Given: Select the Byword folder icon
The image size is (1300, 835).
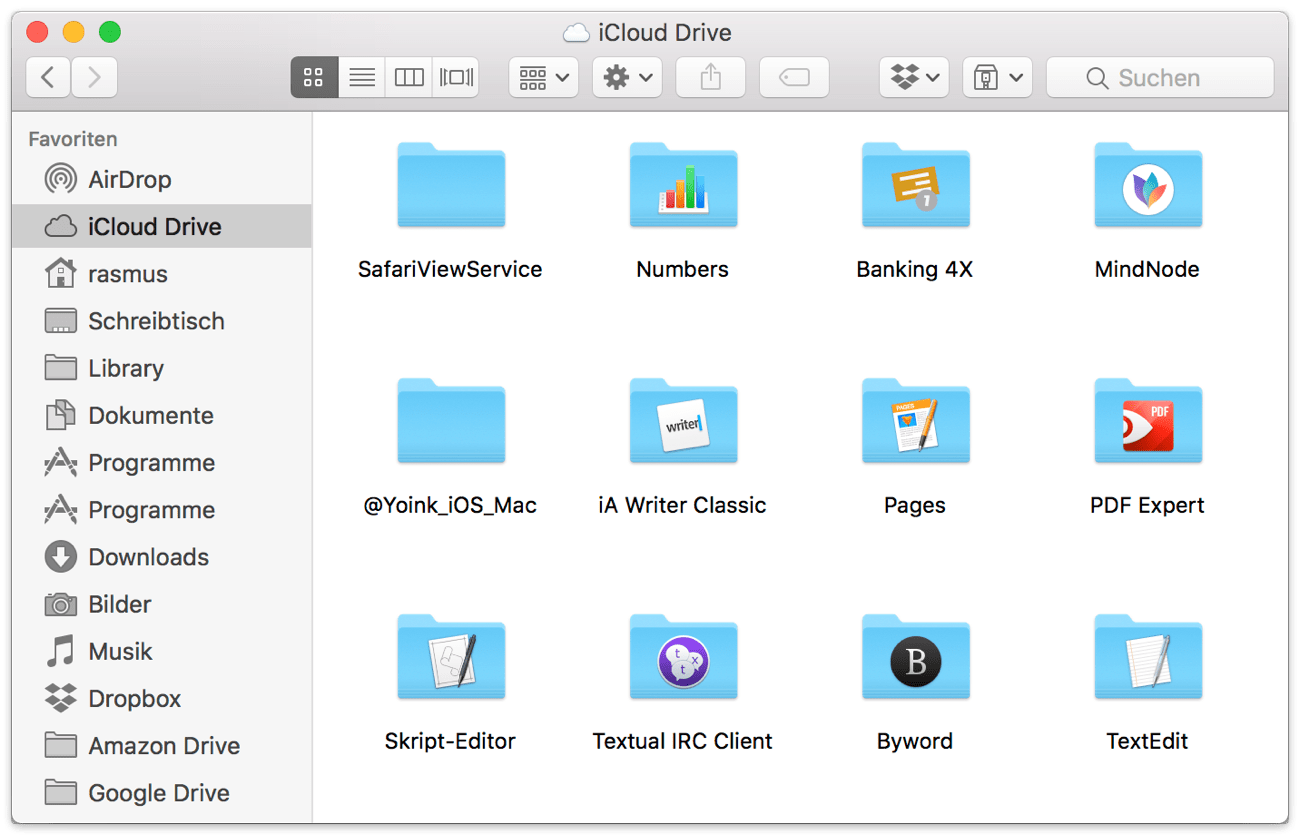Looking at the screenshot, I should [x=915, y=657].
